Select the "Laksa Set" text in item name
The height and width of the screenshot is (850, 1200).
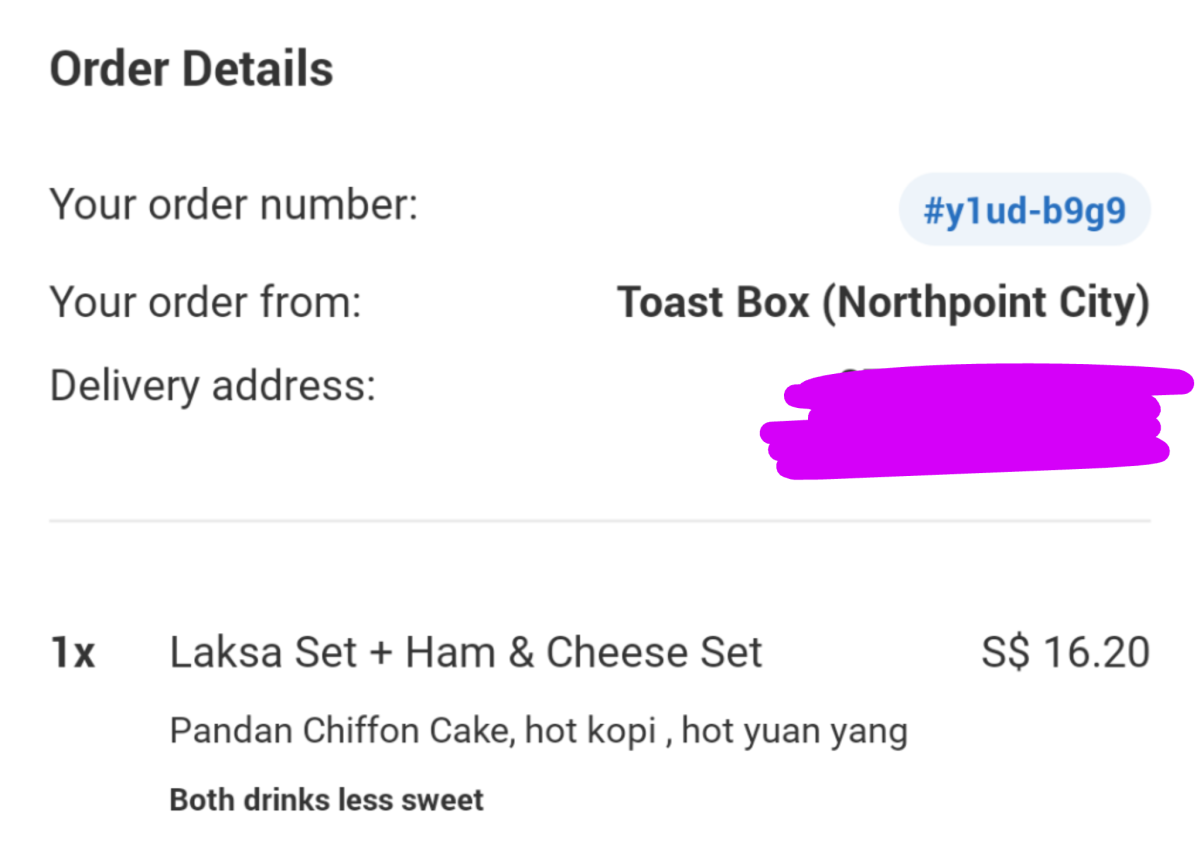[263, 653]
